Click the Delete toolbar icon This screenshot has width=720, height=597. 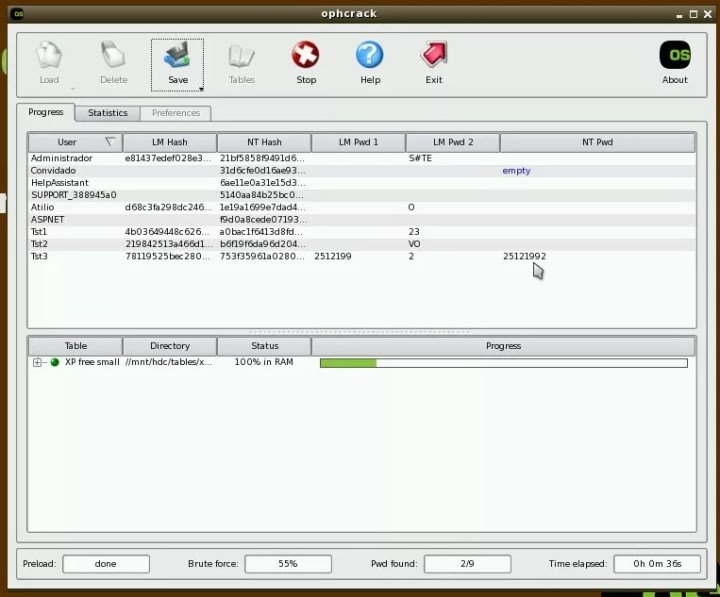(113, 55)
